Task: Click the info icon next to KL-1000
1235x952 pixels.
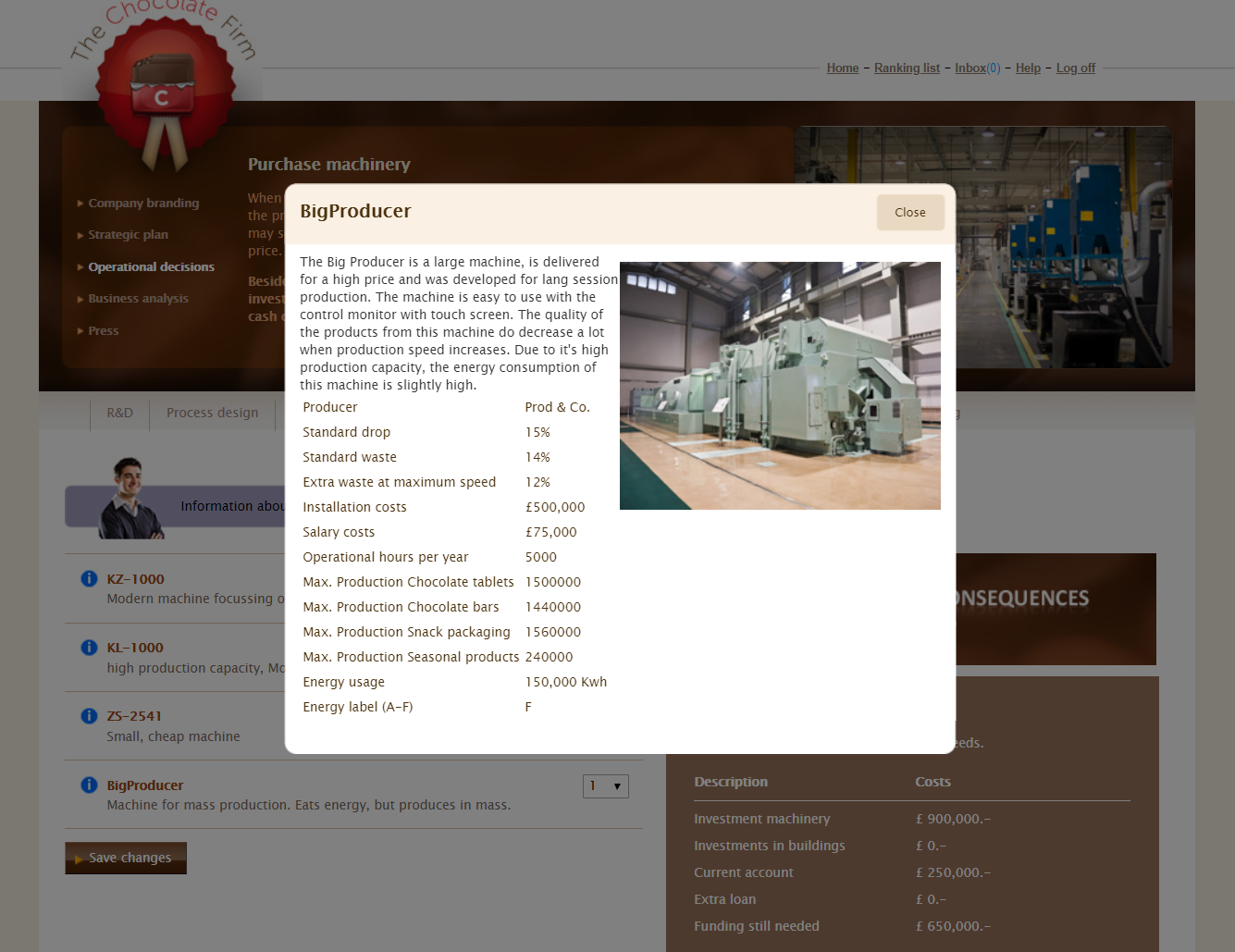Action: coord(89,647)
